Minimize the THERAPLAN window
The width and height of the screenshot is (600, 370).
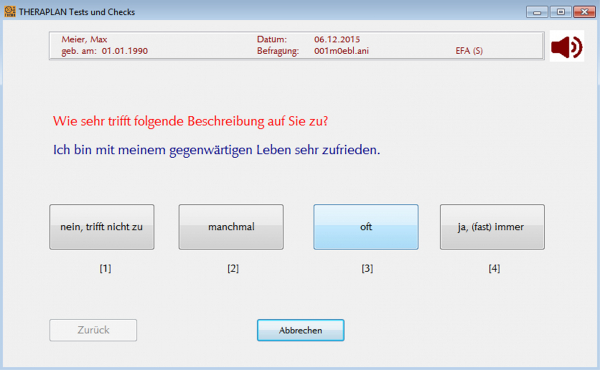(537, 12)
